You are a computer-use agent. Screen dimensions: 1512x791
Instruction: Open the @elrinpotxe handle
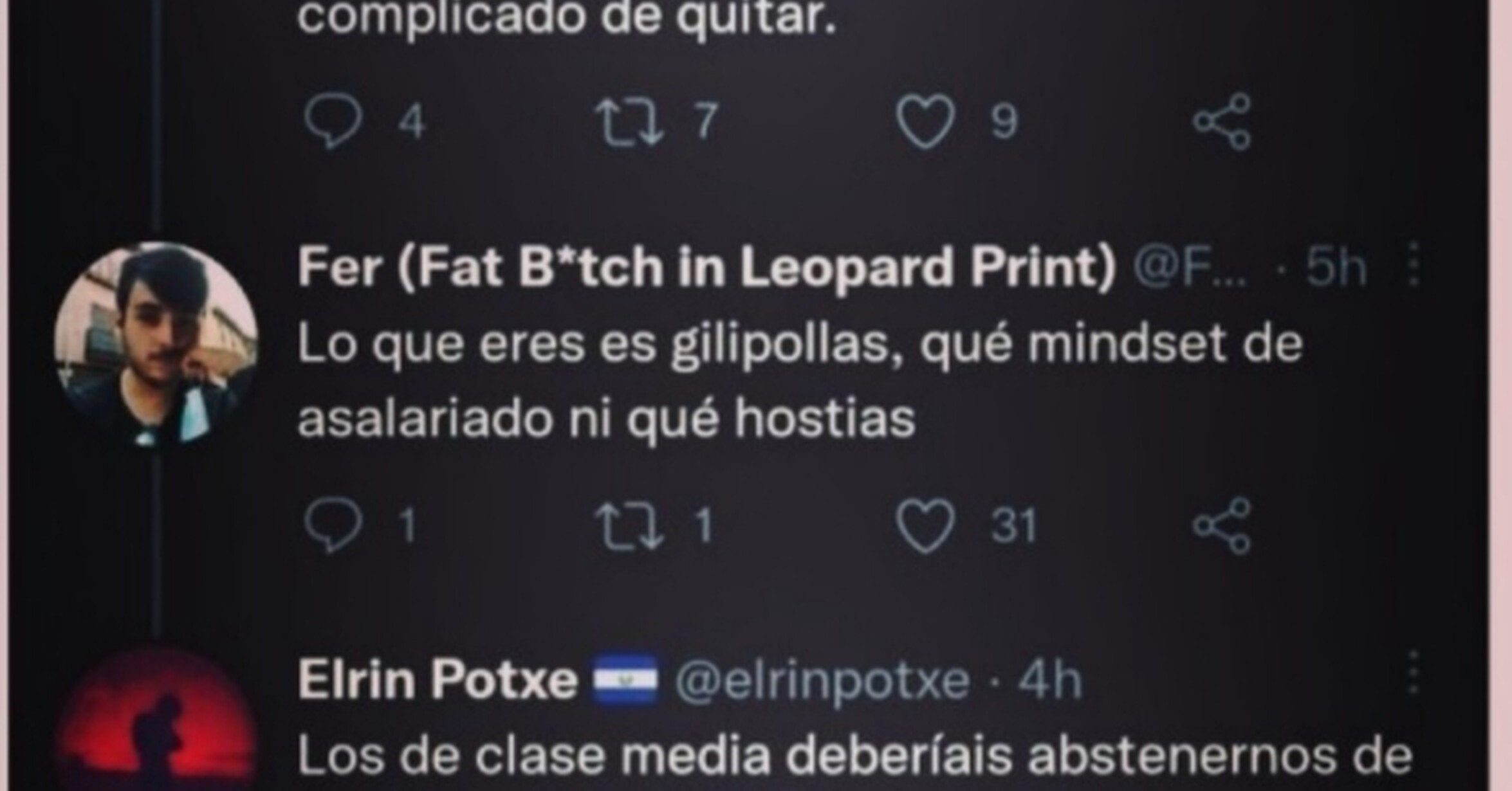pyautogui.click(x=822, y=680)
